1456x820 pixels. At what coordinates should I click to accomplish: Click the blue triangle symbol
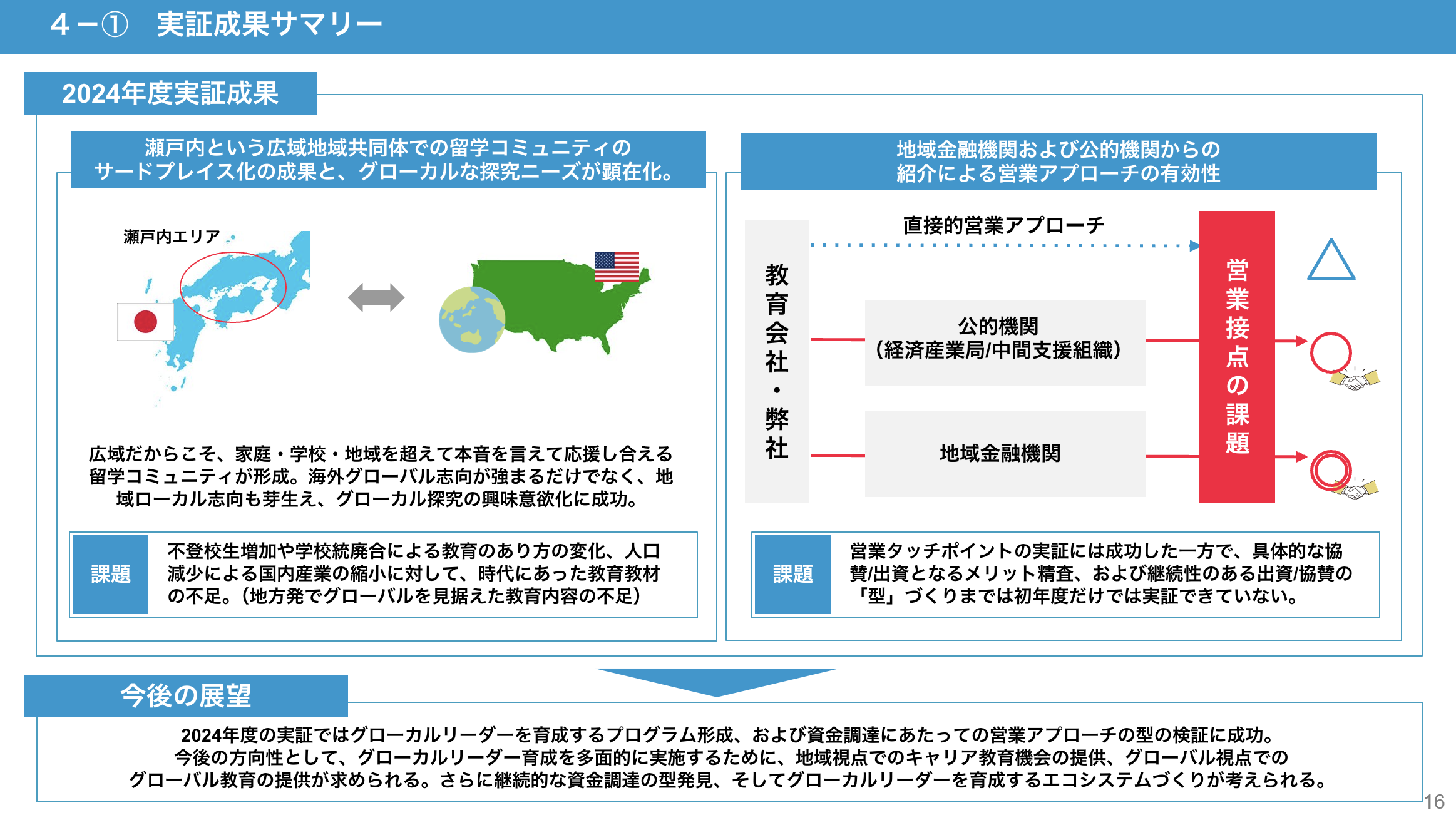tap(1331, 259)
